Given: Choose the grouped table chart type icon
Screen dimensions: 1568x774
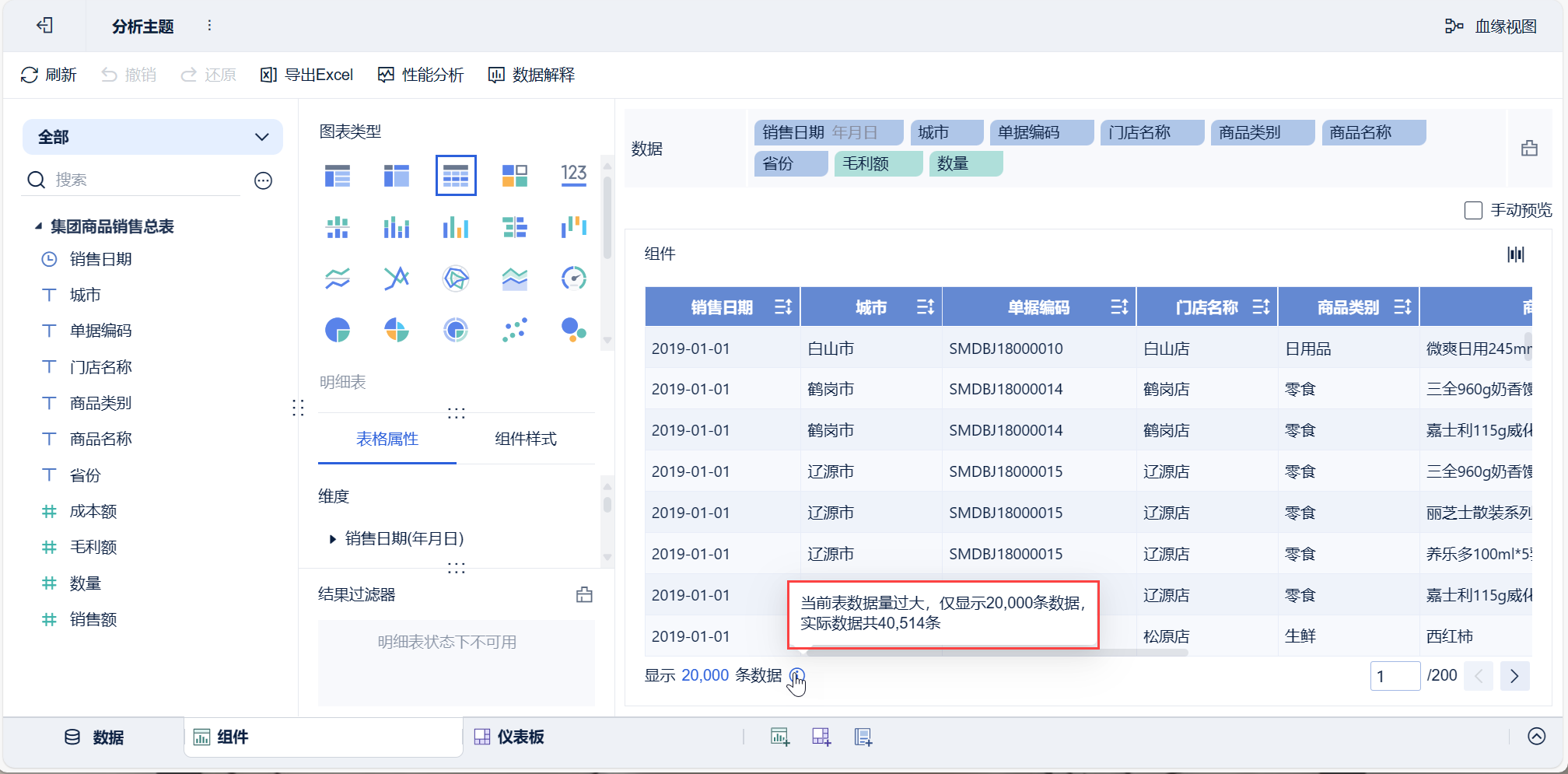Looking at the screenshot, I should point(338,176).
